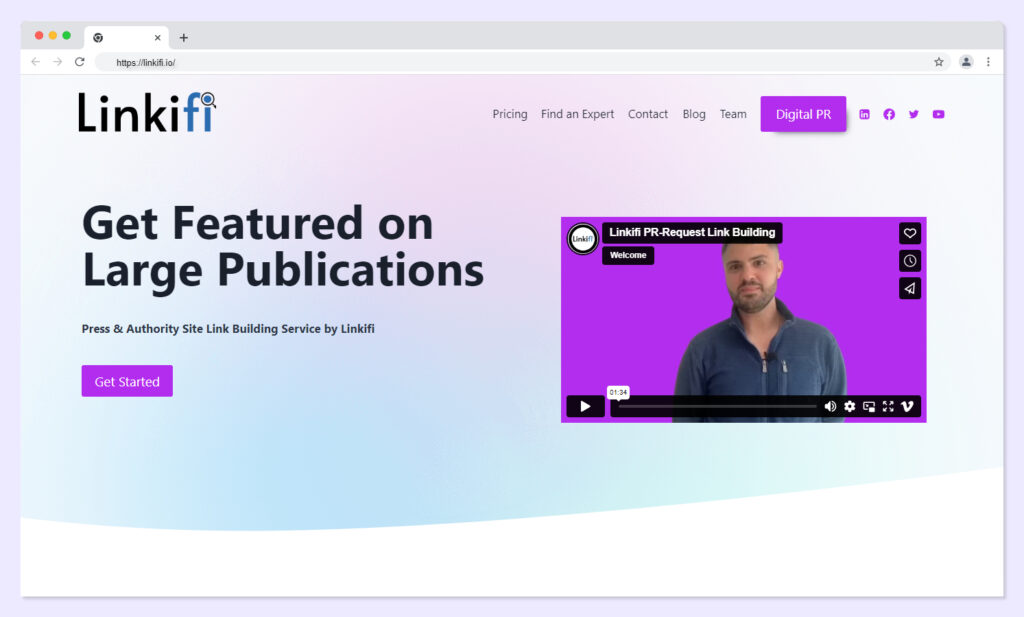Click the Linkifi logo in the header
Viewport: 1024px width, 617px height.
[147, 112]
